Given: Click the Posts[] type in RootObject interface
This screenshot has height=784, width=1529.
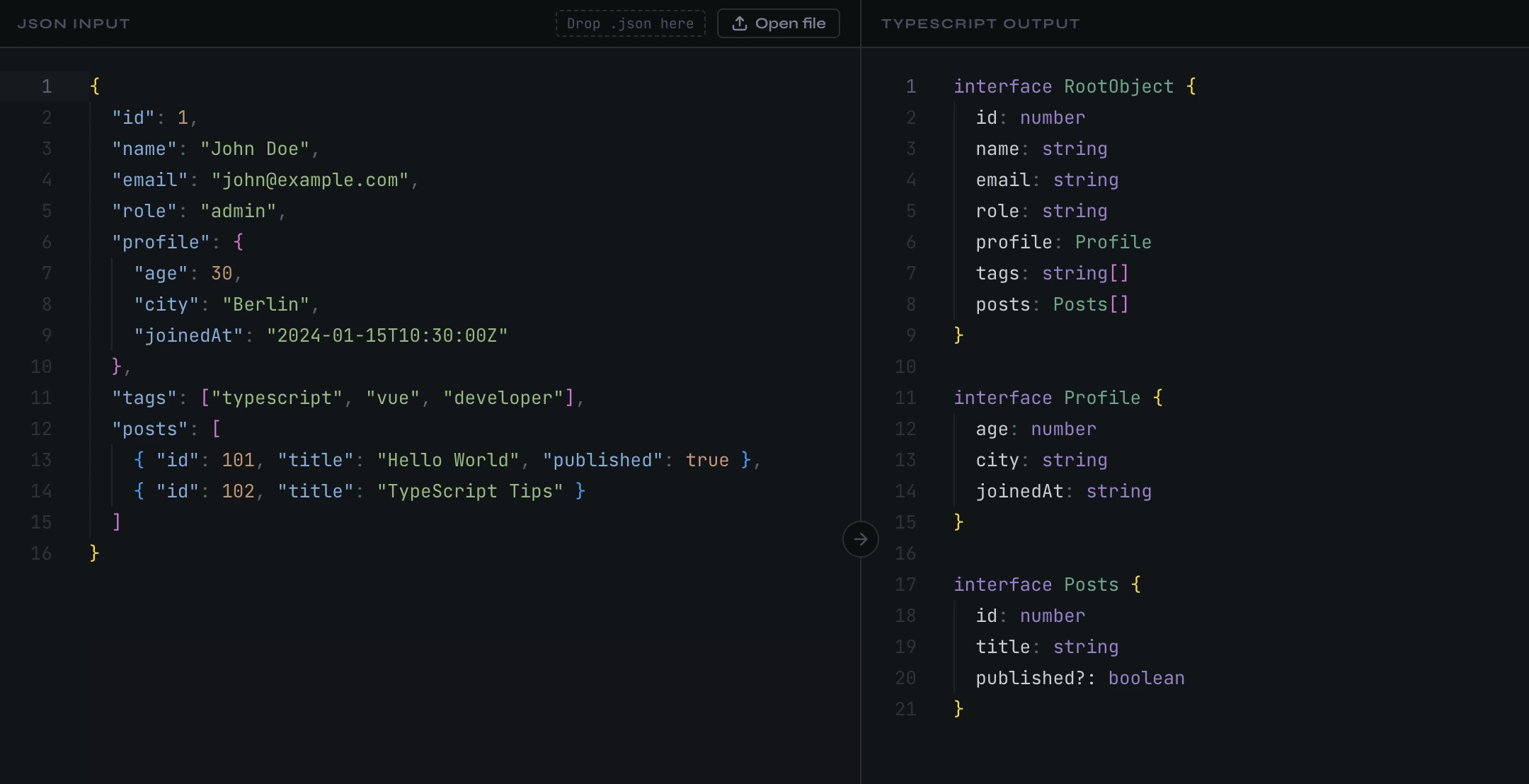Looking at the screenshot, I should click(1089, 304).
